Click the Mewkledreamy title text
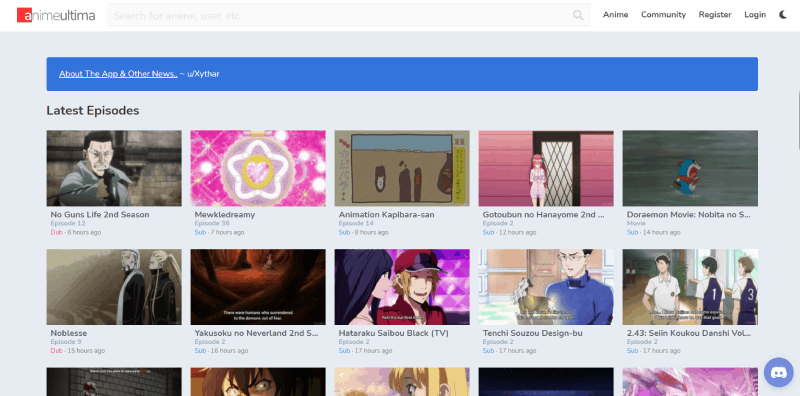 225,215
